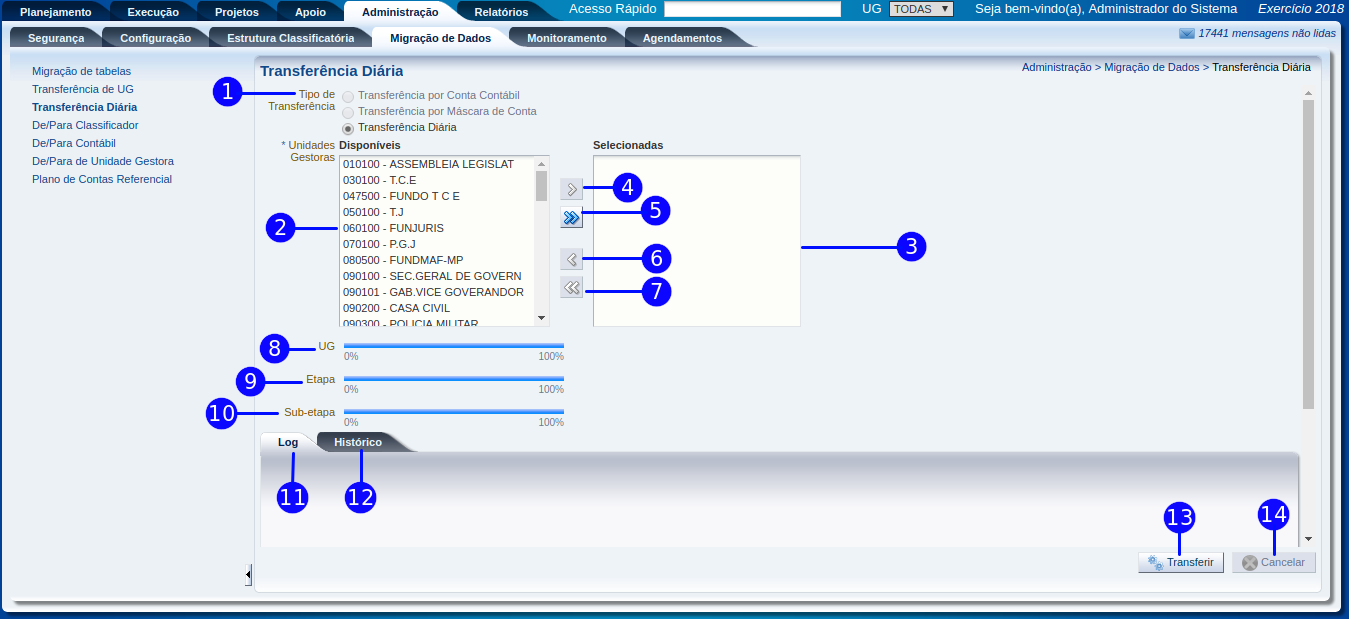Click the move all units right double-arrow
This screenshot has width=1350, height=620.
[571, 217]
